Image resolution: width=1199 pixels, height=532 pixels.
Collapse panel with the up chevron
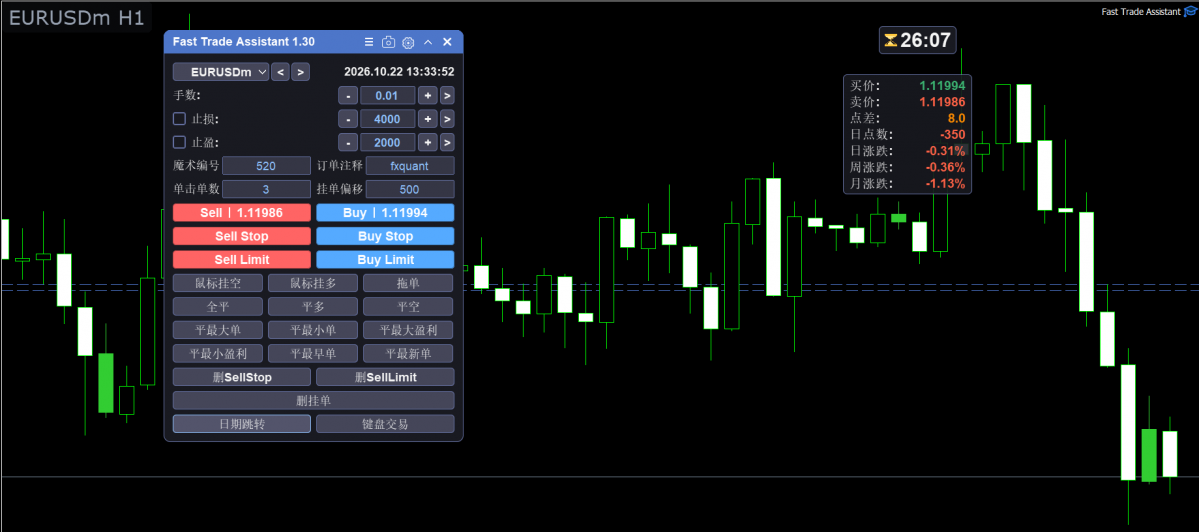tap(428, 42)
